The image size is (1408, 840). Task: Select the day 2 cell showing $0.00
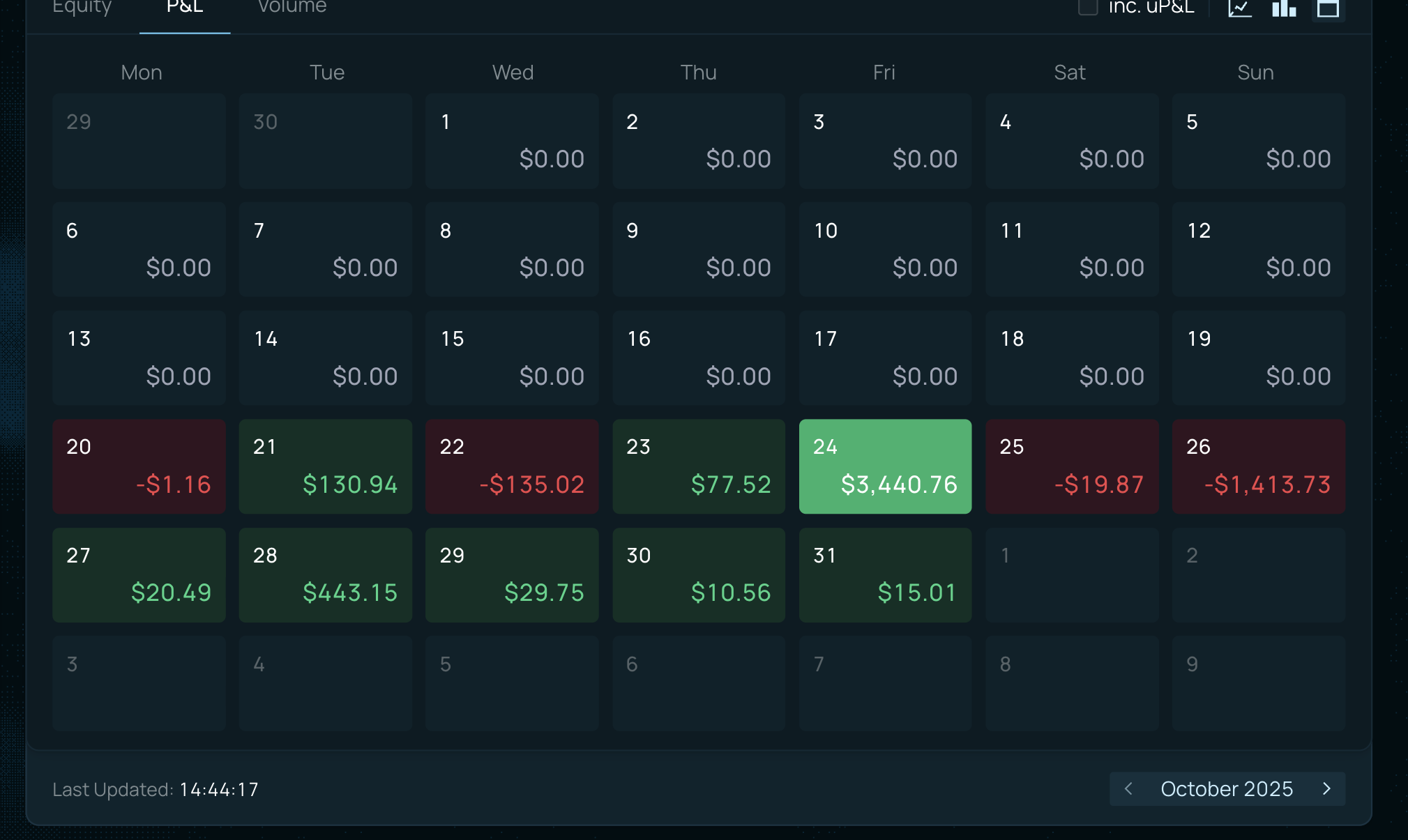click(x=699, y=141)
